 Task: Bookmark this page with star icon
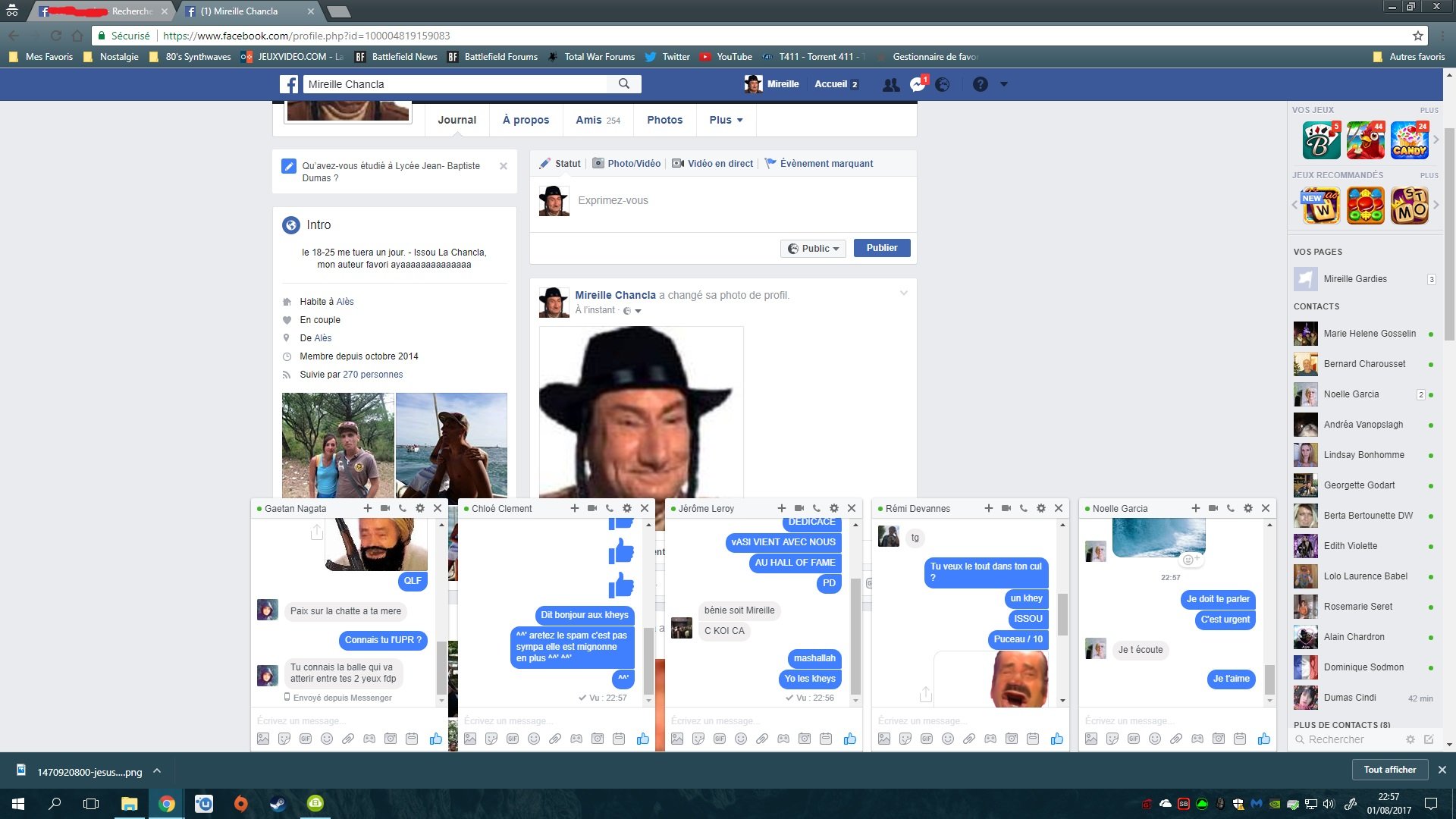click(x=1417, y=36)
